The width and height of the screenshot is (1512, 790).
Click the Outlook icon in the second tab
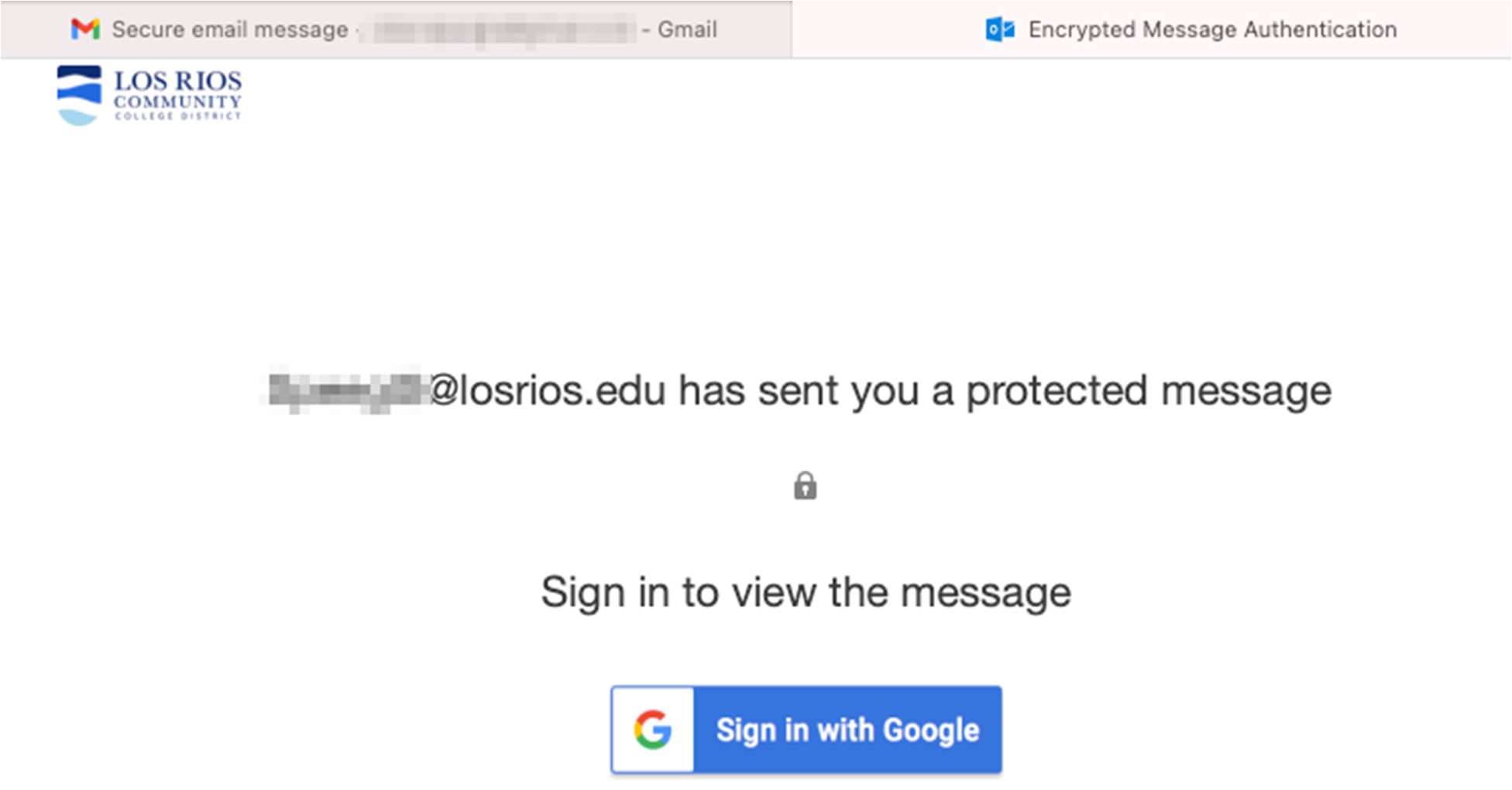[1000, 29]
